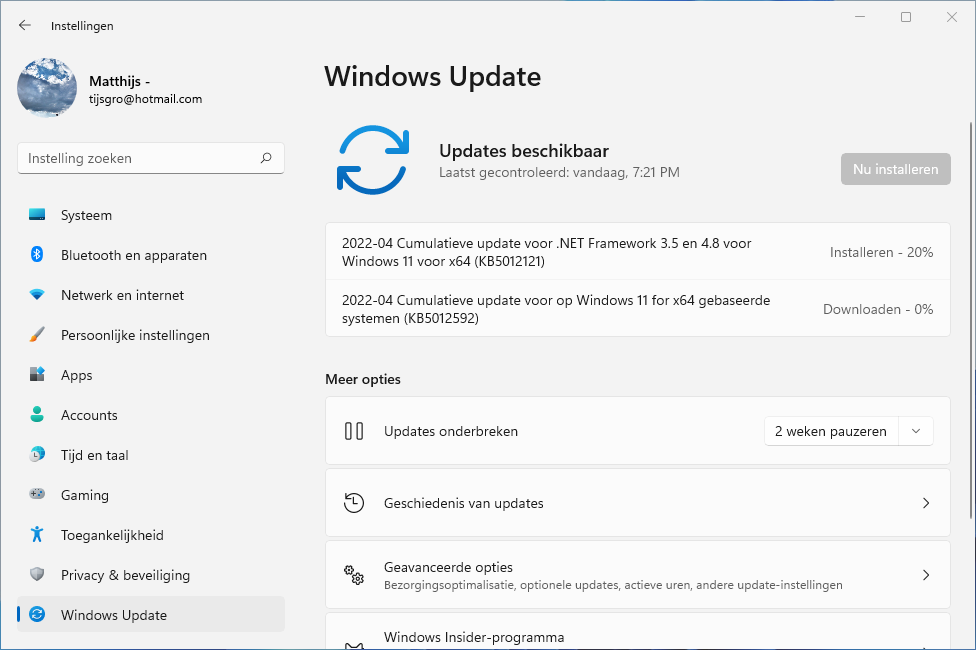Click the Privacy & beveiliging shield icon

(x=37, y=575)
